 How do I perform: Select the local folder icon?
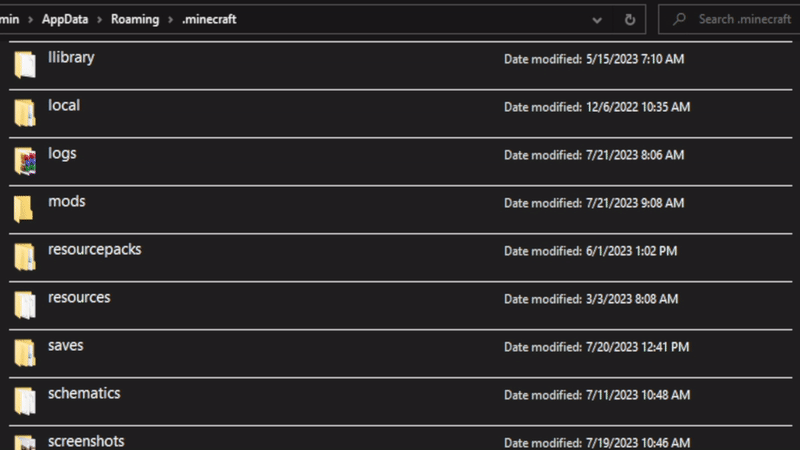tap(25, 112)
